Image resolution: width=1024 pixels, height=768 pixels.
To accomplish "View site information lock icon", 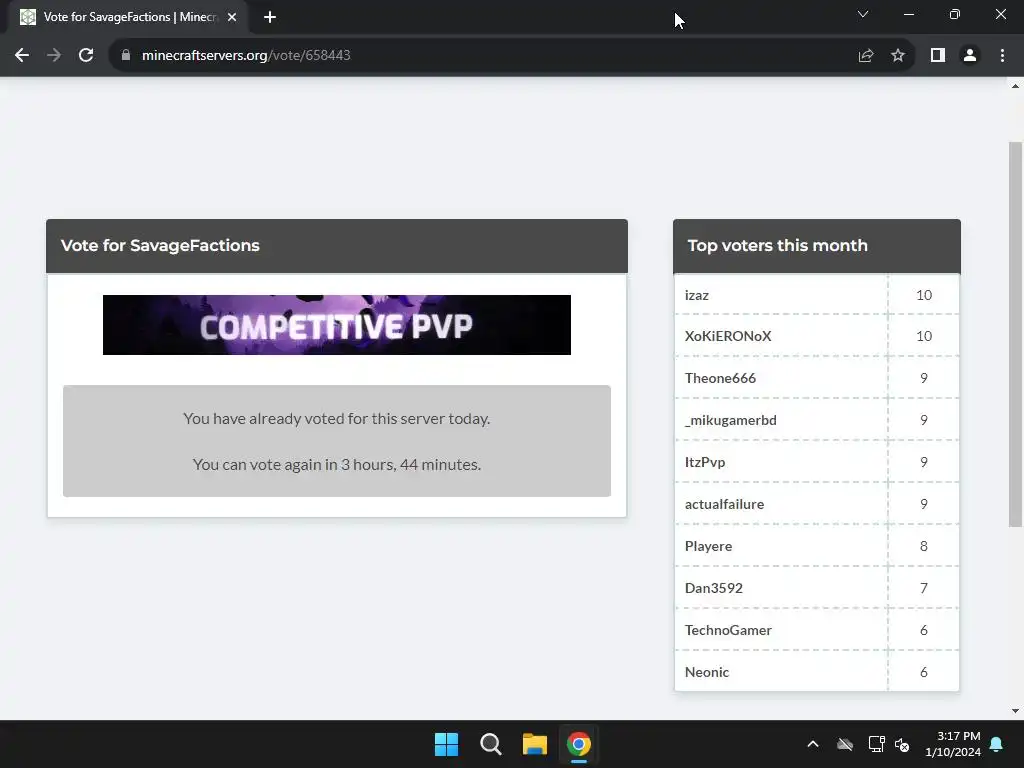I will 126,56.
